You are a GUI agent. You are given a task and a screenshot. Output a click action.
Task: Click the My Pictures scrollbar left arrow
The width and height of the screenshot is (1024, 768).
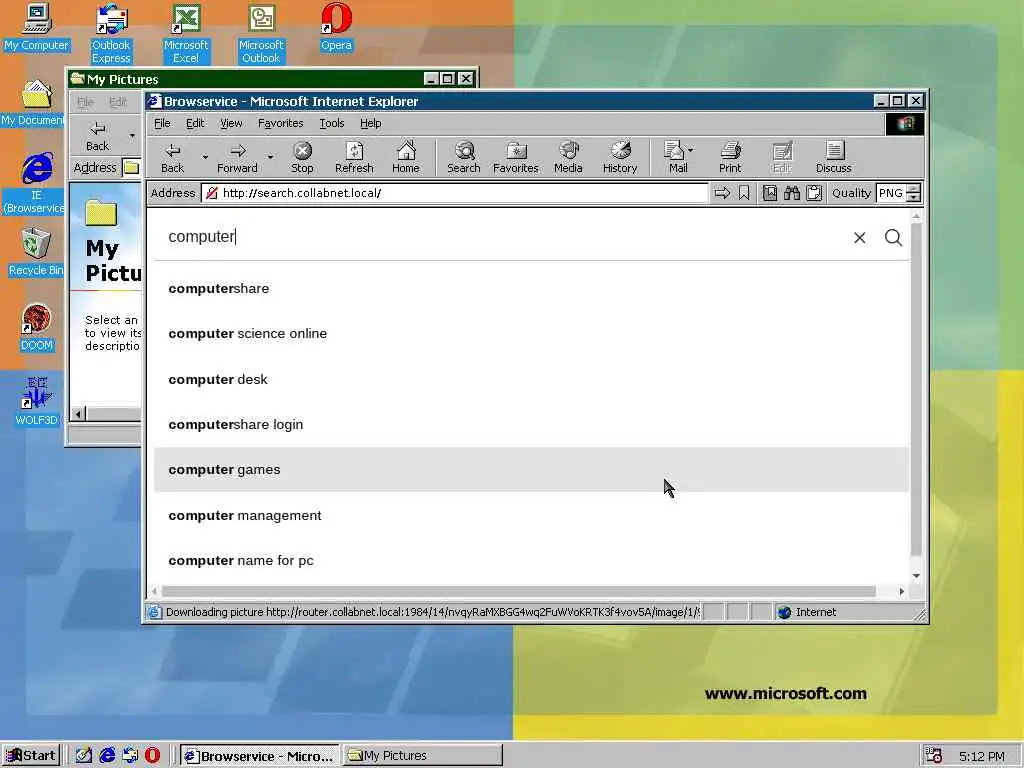(79, 414)
